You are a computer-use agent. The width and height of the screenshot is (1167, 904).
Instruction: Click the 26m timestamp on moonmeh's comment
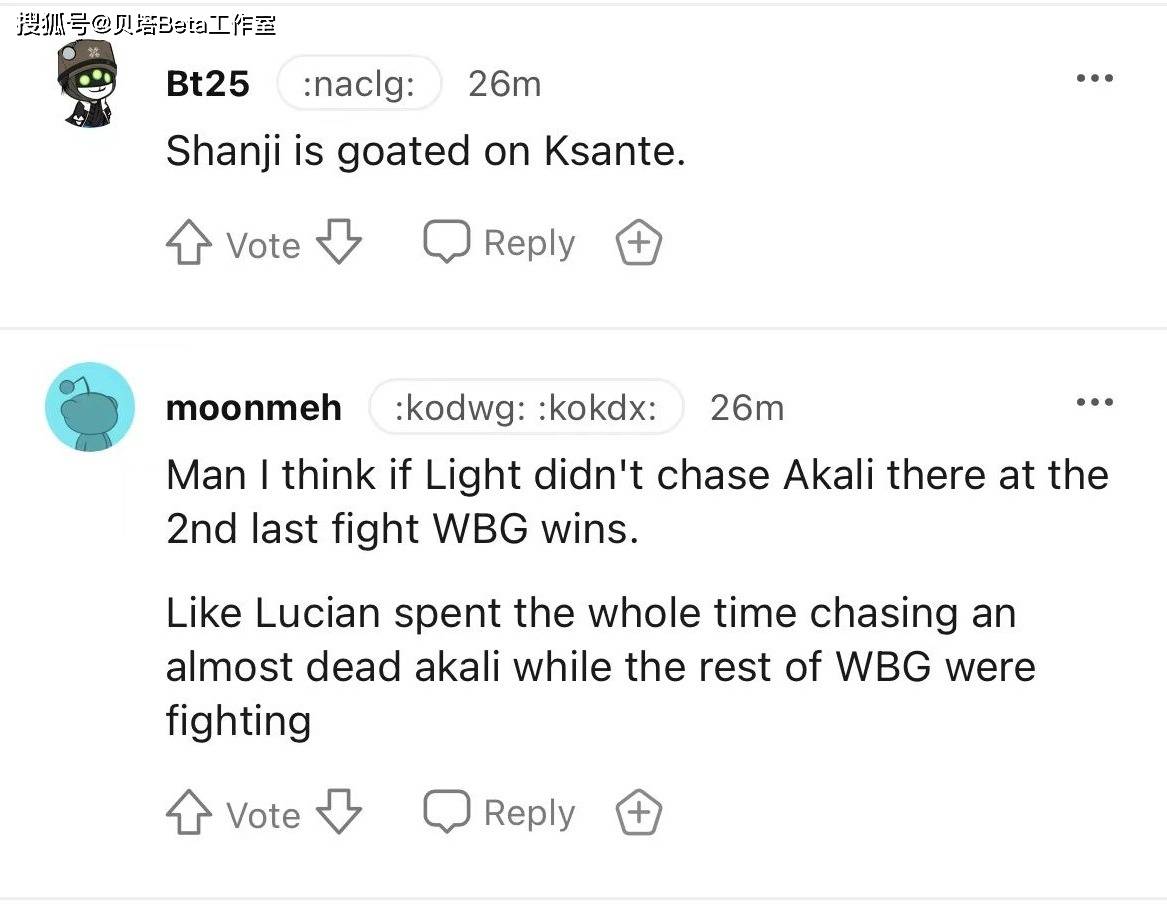pos(747,408)
